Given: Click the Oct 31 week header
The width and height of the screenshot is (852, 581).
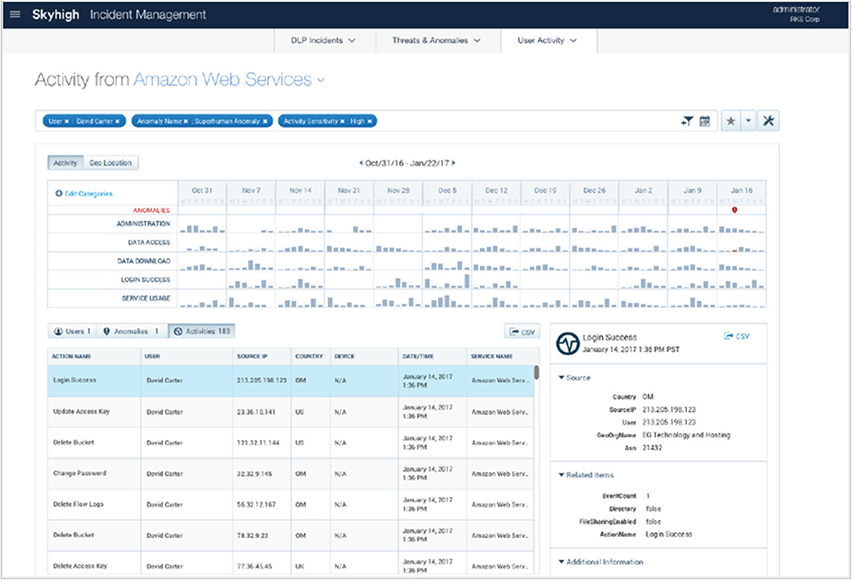Looking at the screenshot, I should coord(202,191).
